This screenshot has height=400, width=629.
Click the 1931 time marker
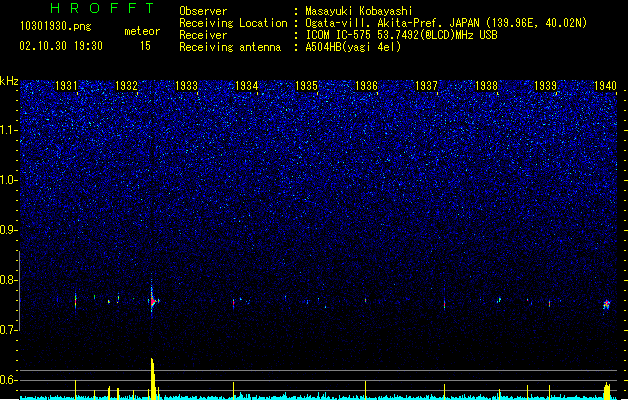tap(66, 86)
